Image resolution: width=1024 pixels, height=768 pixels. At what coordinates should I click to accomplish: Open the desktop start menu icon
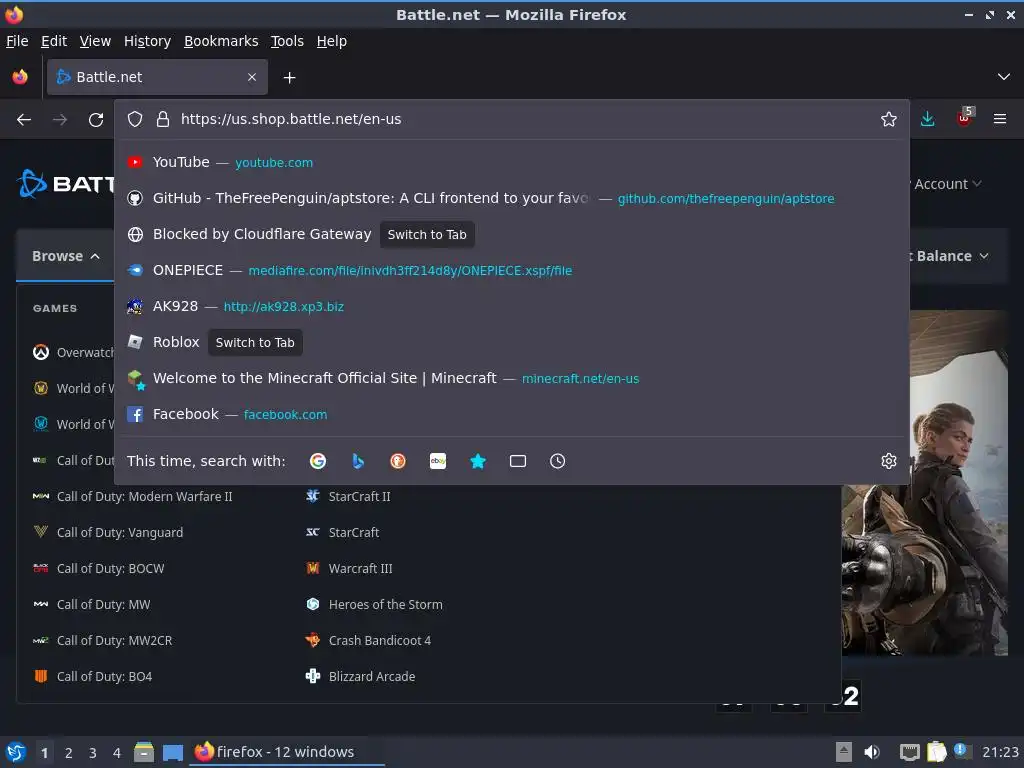coord(16,752)
